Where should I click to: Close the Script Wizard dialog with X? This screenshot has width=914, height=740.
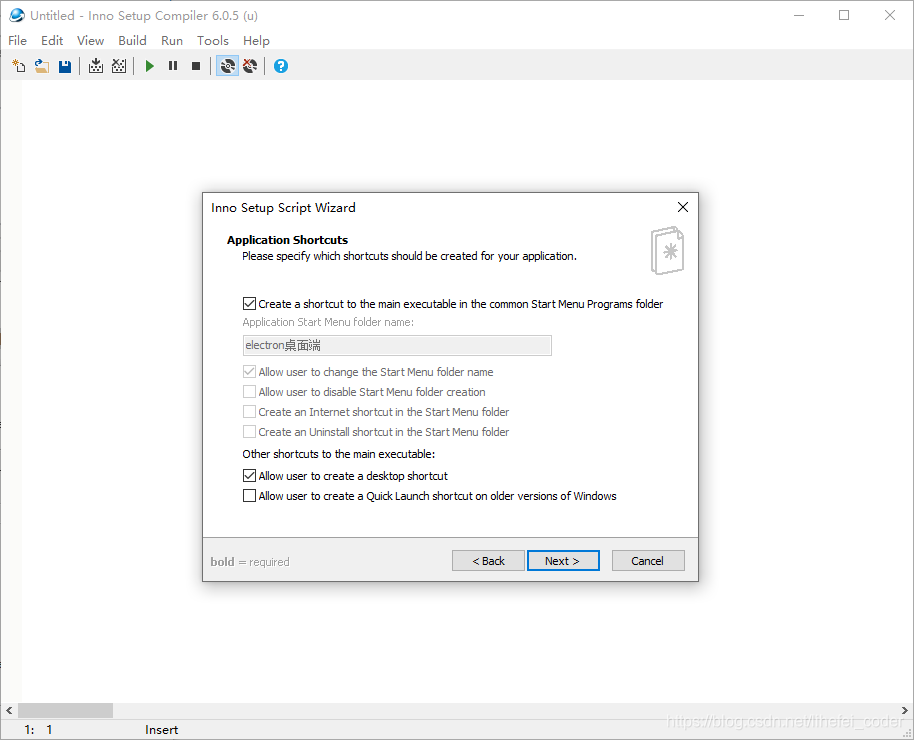coord(683,207)
